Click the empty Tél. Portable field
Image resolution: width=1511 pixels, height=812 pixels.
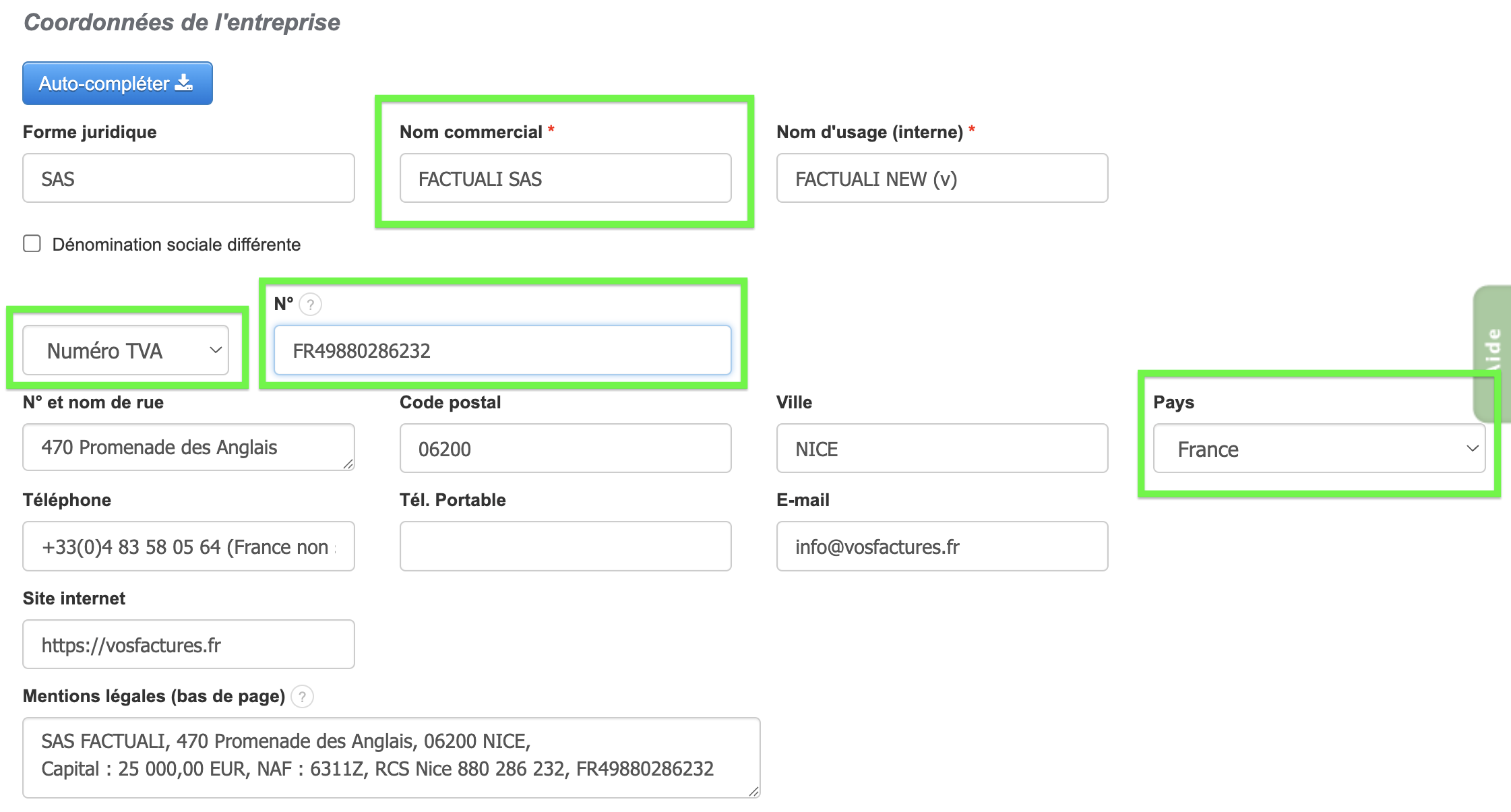click(x=565, y=546)
